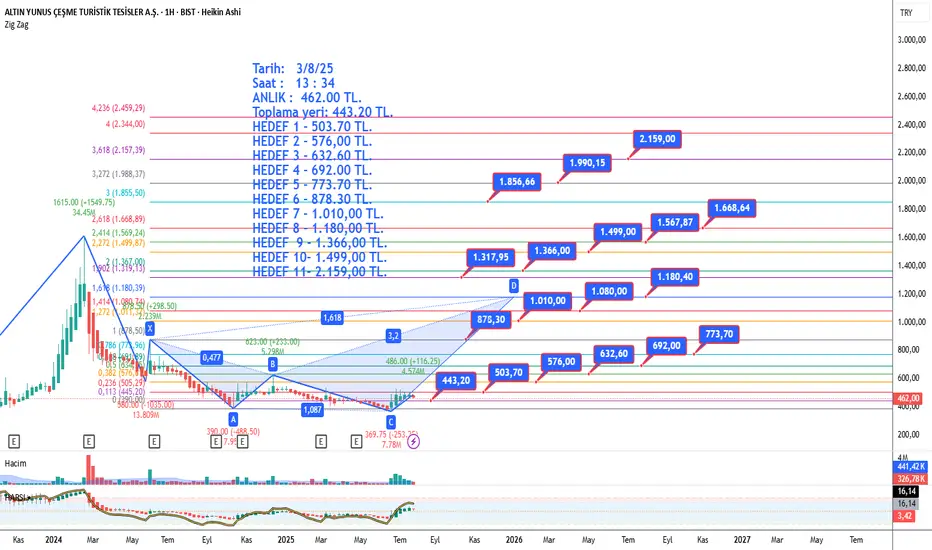Click the 1,087 ratio label
Screen dimensions: 932x550
pos(312,410)
